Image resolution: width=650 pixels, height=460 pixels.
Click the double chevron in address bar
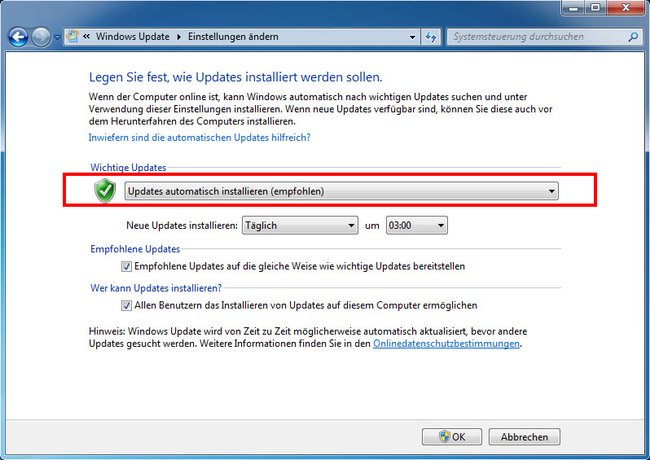[86, 36]
